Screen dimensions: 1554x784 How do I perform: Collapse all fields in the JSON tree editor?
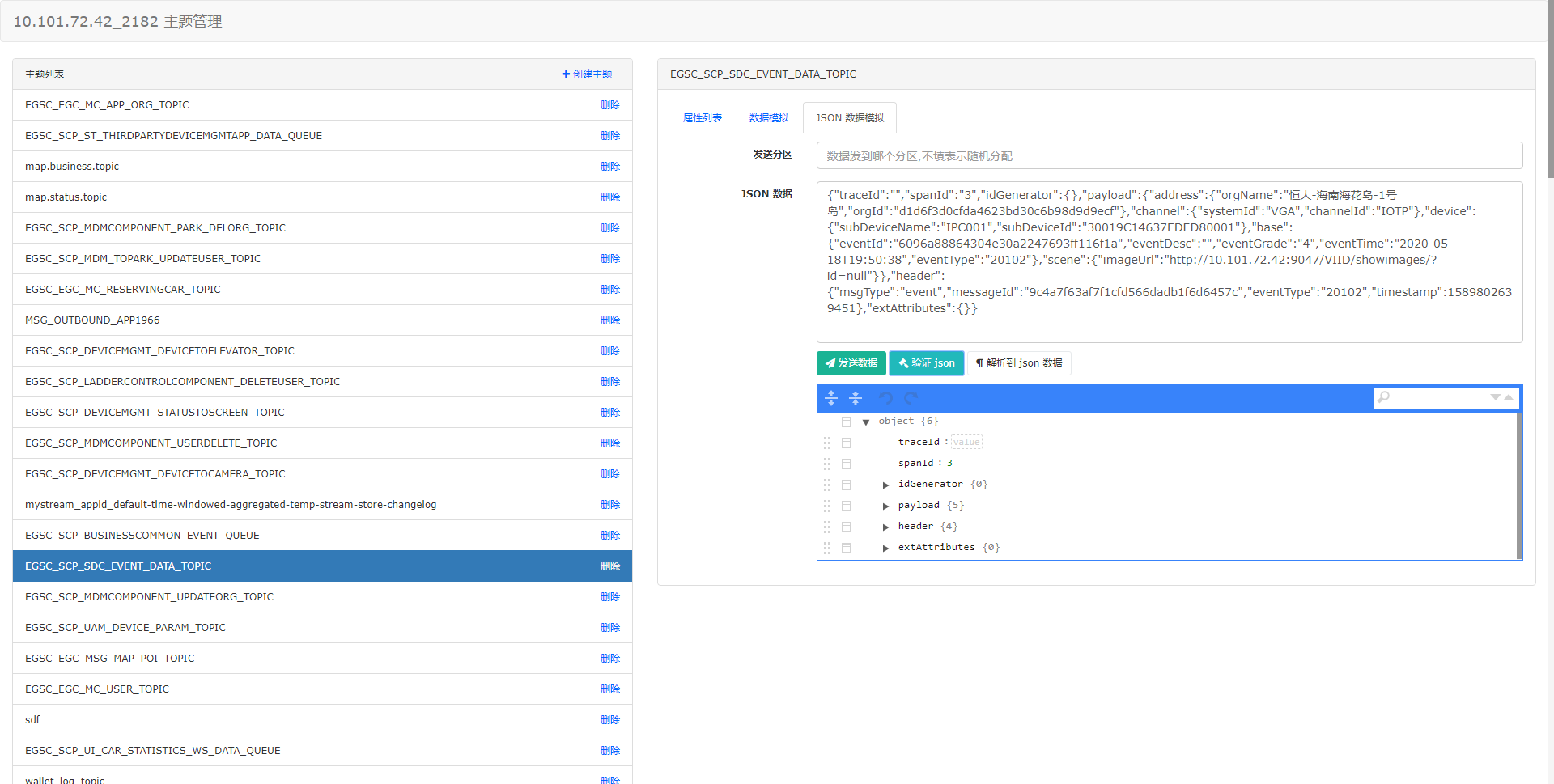coord(856,398)
